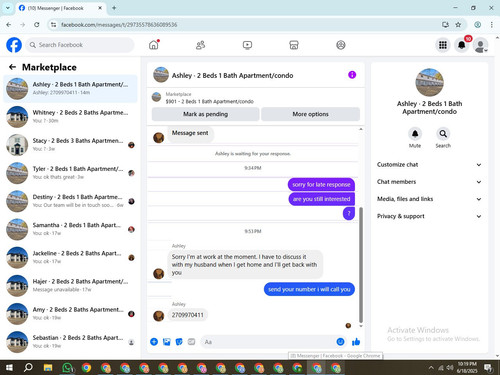This screenshot has width=500, height=375.
Task: Open the apps grid menu icon
Action: point(443,45)
